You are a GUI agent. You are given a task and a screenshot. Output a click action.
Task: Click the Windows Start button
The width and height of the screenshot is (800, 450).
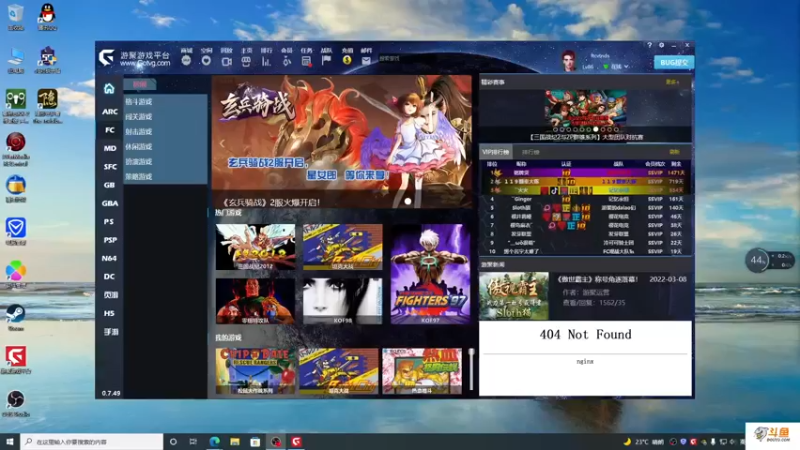10,442
